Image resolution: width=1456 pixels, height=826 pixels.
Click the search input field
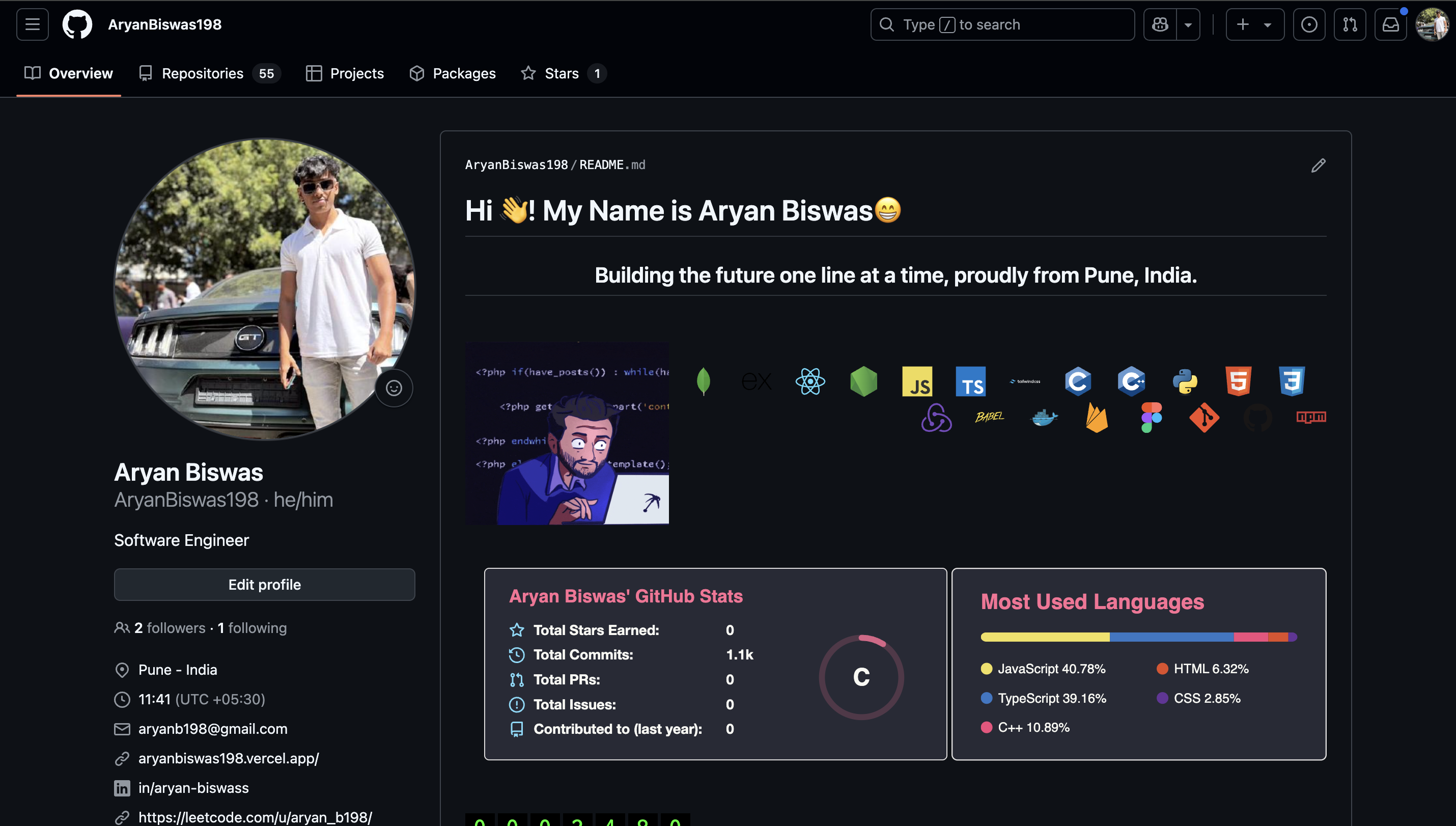coord(1002,24)
